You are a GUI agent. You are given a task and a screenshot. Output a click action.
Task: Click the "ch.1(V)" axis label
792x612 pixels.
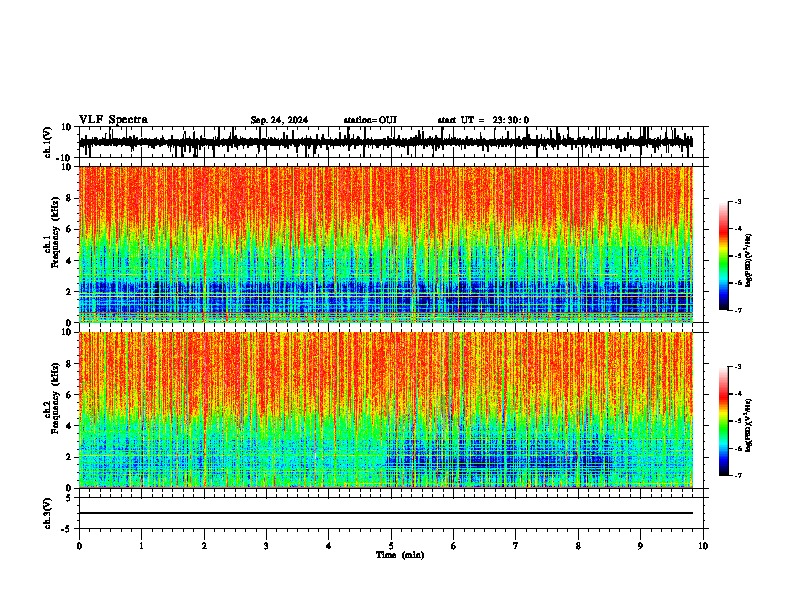pos(48,142)
